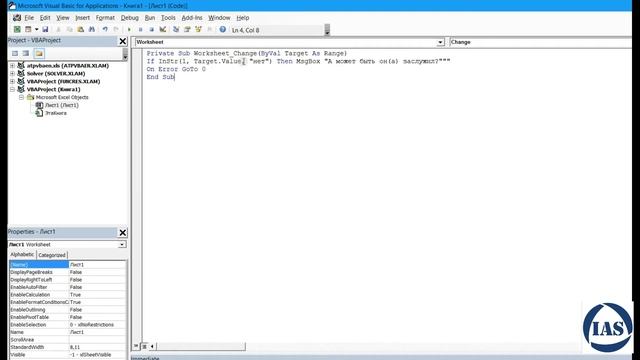
Task: Open the Edit menu
Action: pos(45,18)
